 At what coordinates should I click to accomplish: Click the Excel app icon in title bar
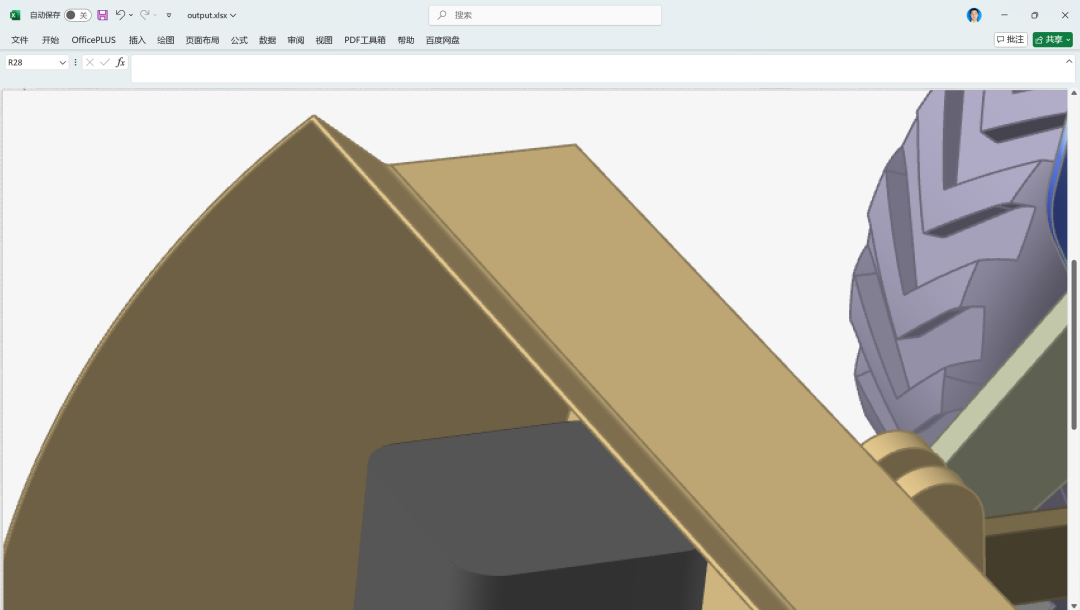pyautogui.click(x=15, y=15)
